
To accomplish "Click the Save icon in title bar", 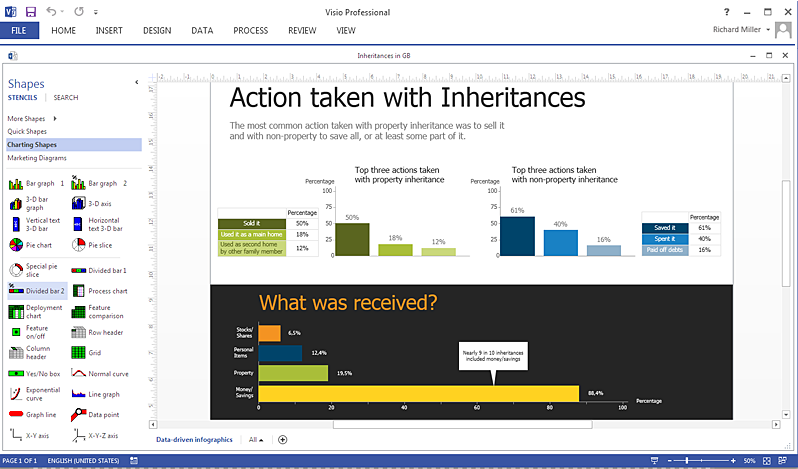I will point(31,12).
